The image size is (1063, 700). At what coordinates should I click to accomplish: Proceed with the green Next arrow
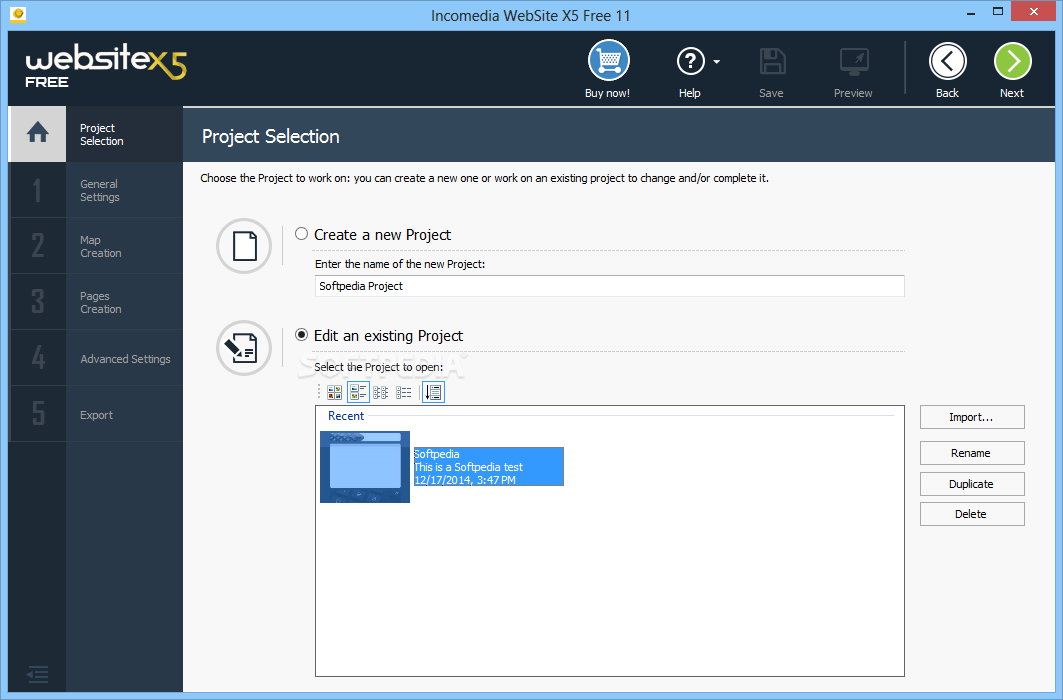click(1012, 62)
